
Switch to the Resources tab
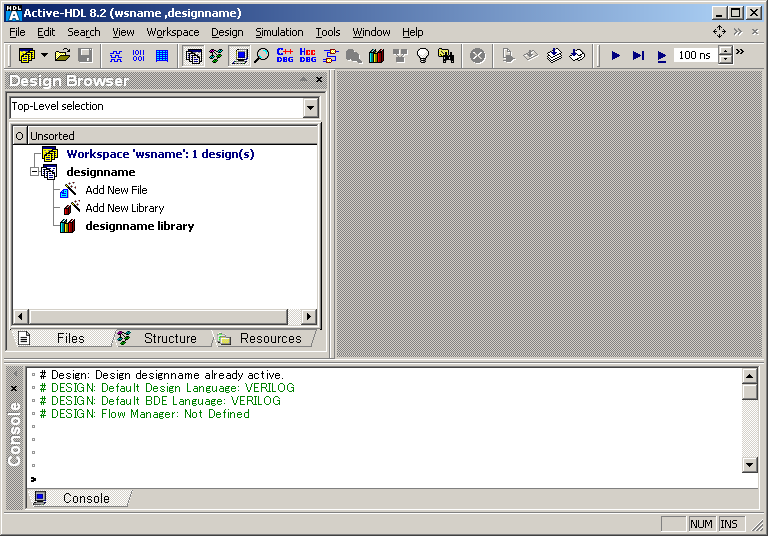point(264,338)
